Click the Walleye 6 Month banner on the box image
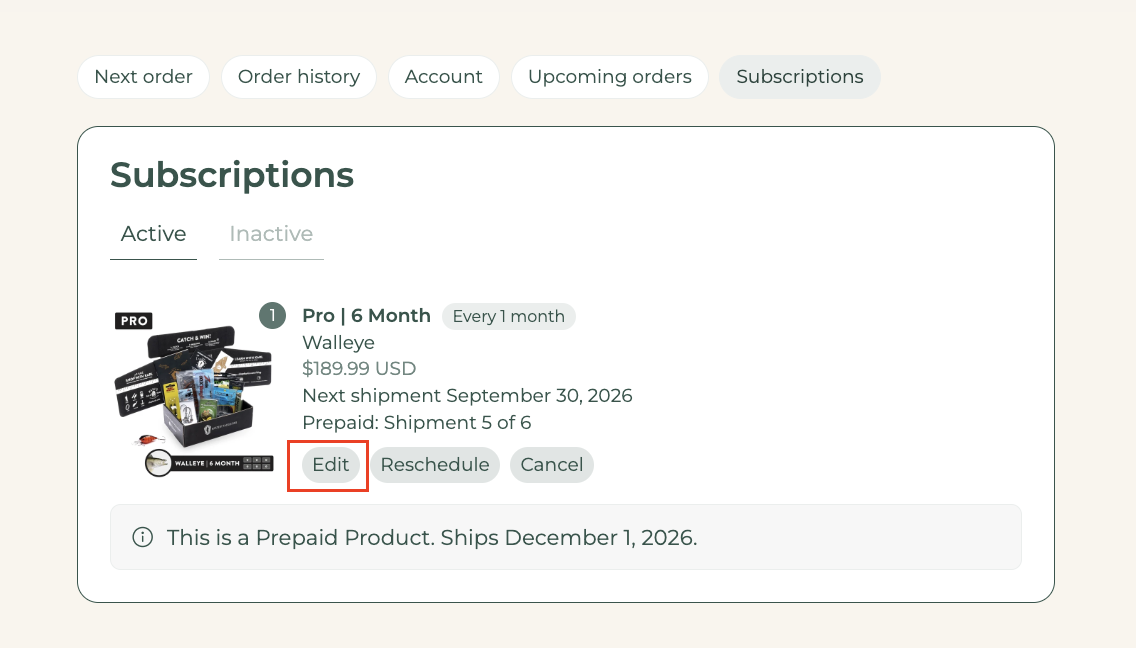The image size is (1136, 648). [209, 463]
